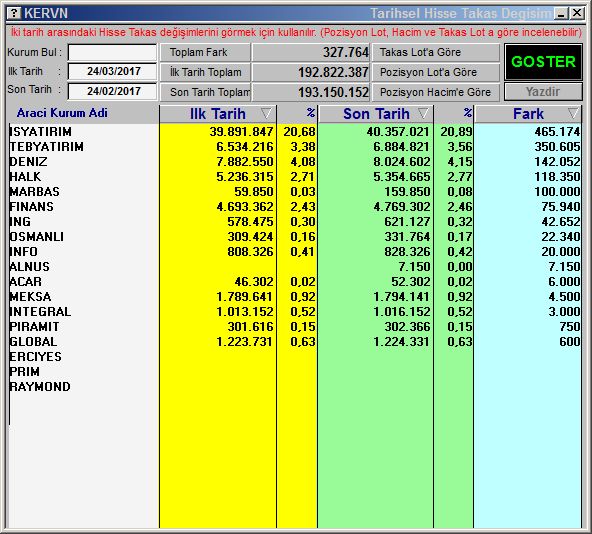The width and height of the screenshot is (592, 534).
Task: Sort by Fark triangle icon
Action: click(573, 113)
